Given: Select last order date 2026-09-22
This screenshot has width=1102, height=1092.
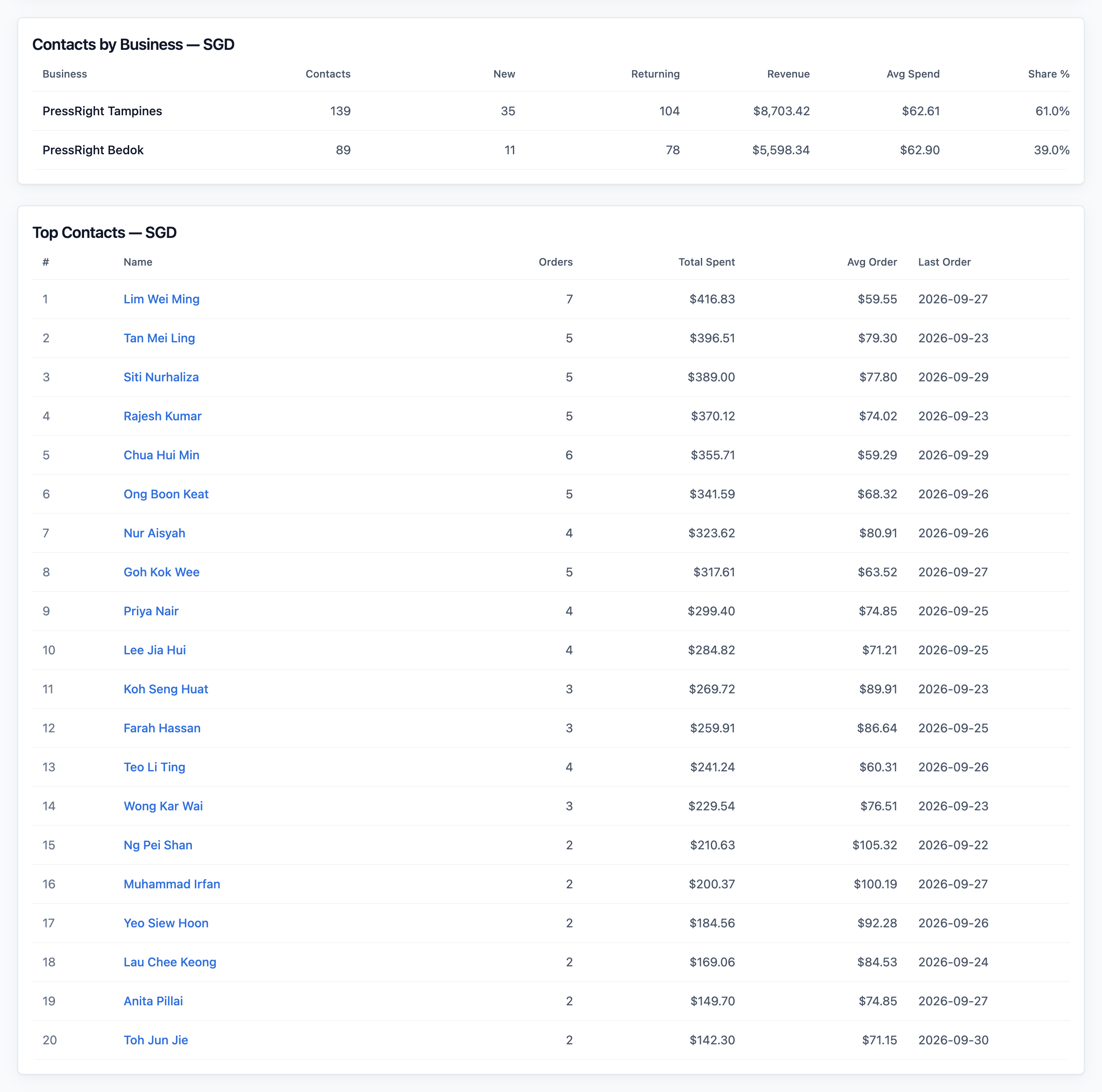Looking at the screenshot, I should click(x=953, y=845).
